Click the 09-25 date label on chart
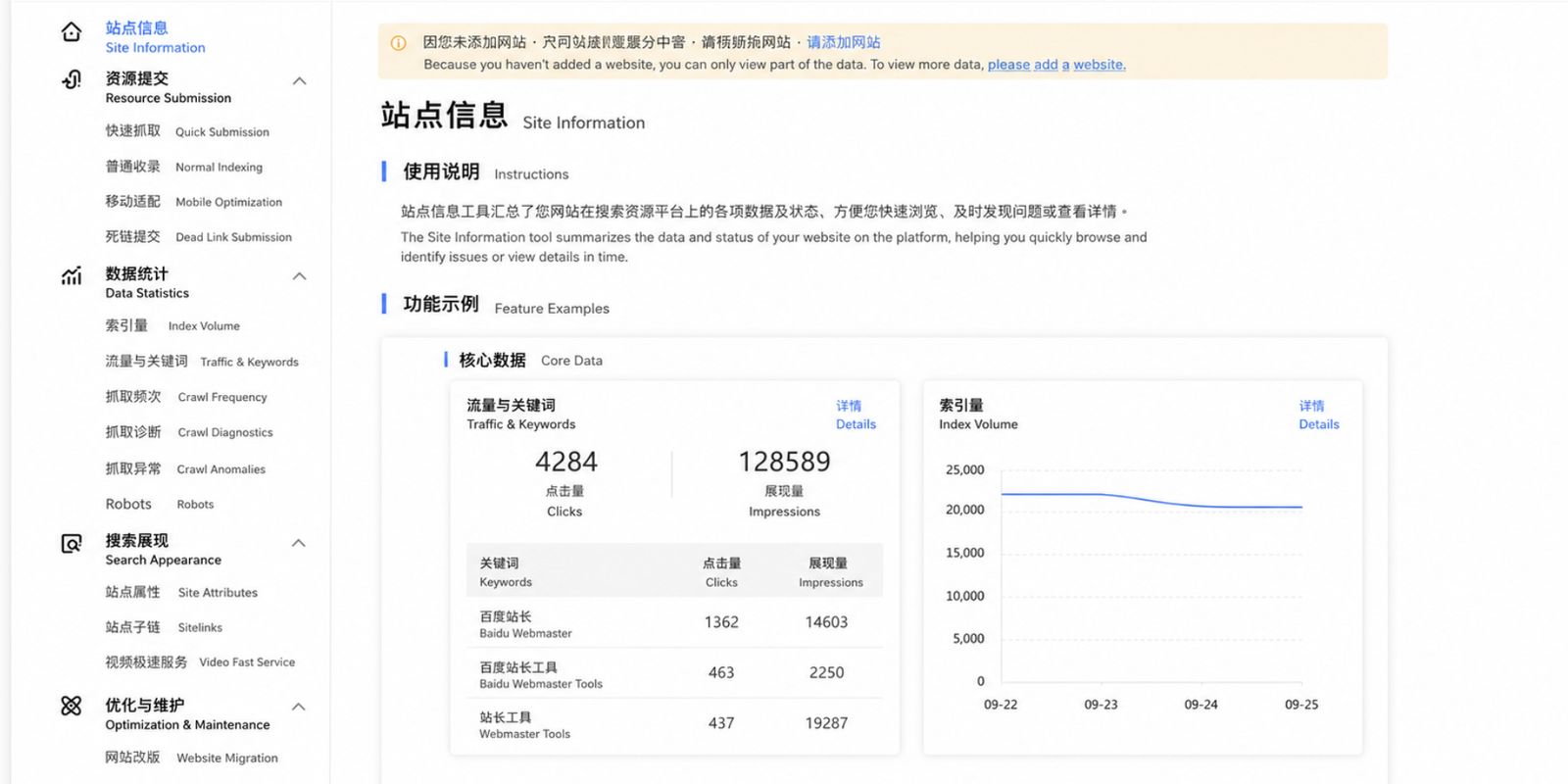The width and height of the screenshot is (1568, 784). [x=1301, y=705]
